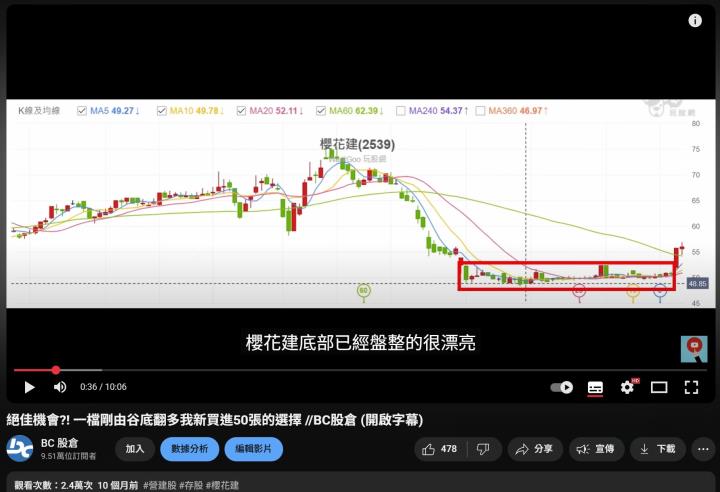Play the video

pyautogui.click(x=29, y=387)
